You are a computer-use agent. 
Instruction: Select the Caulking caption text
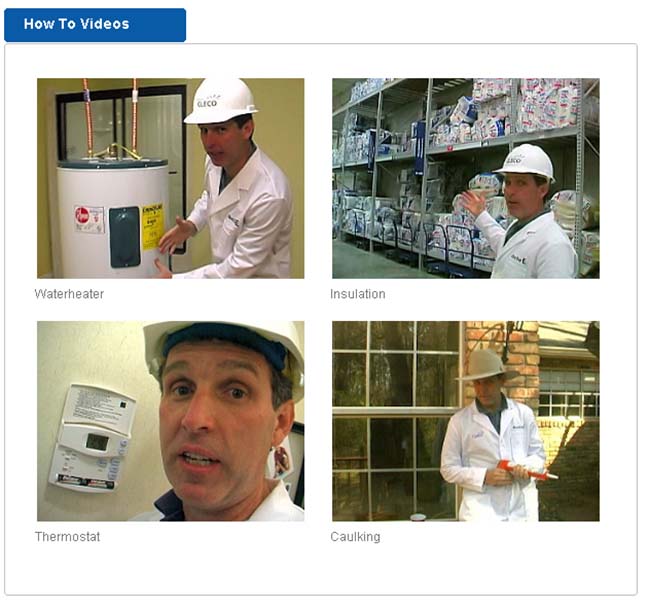click(x=355, y=537)
